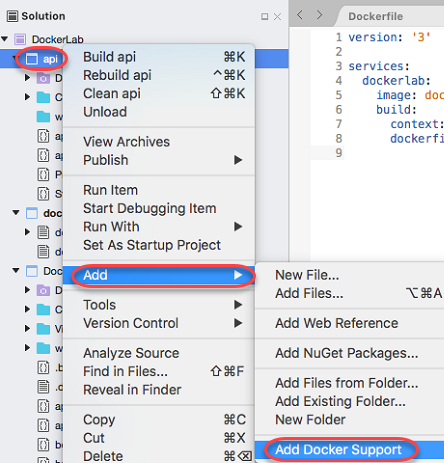Click the DockerLab solution icon
Viewport: 444px width, 463px height.
point(20,39)
